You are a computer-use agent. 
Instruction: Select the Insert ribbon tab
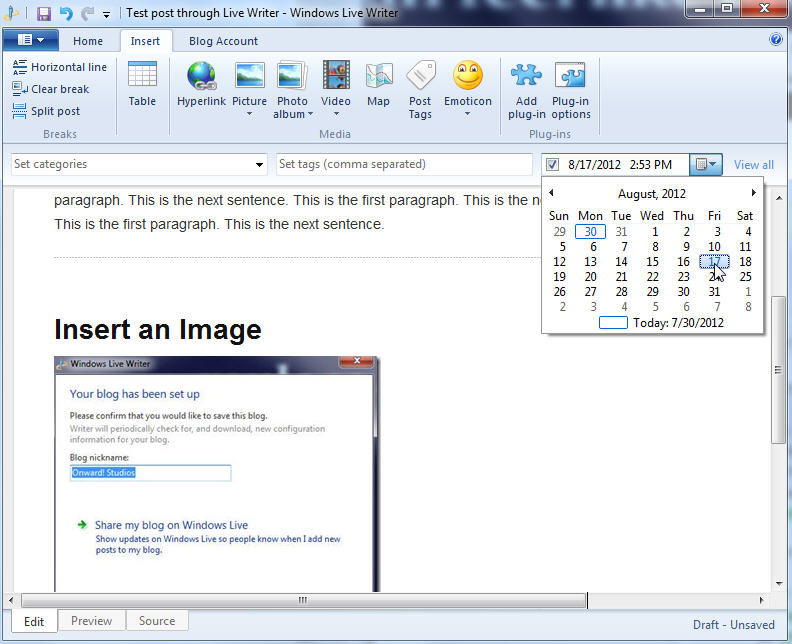[x=145, y=41]
